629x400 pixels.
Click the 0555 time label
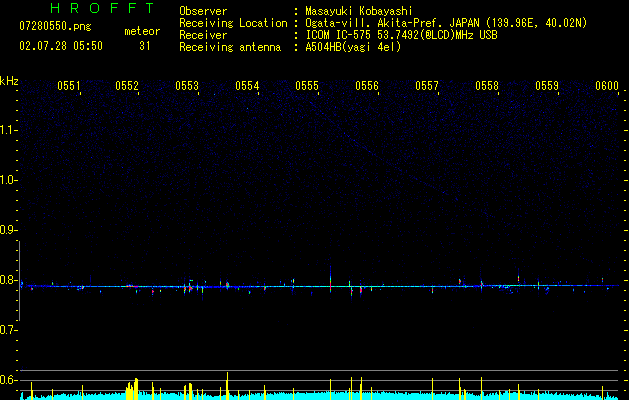(x=307, y=86)
